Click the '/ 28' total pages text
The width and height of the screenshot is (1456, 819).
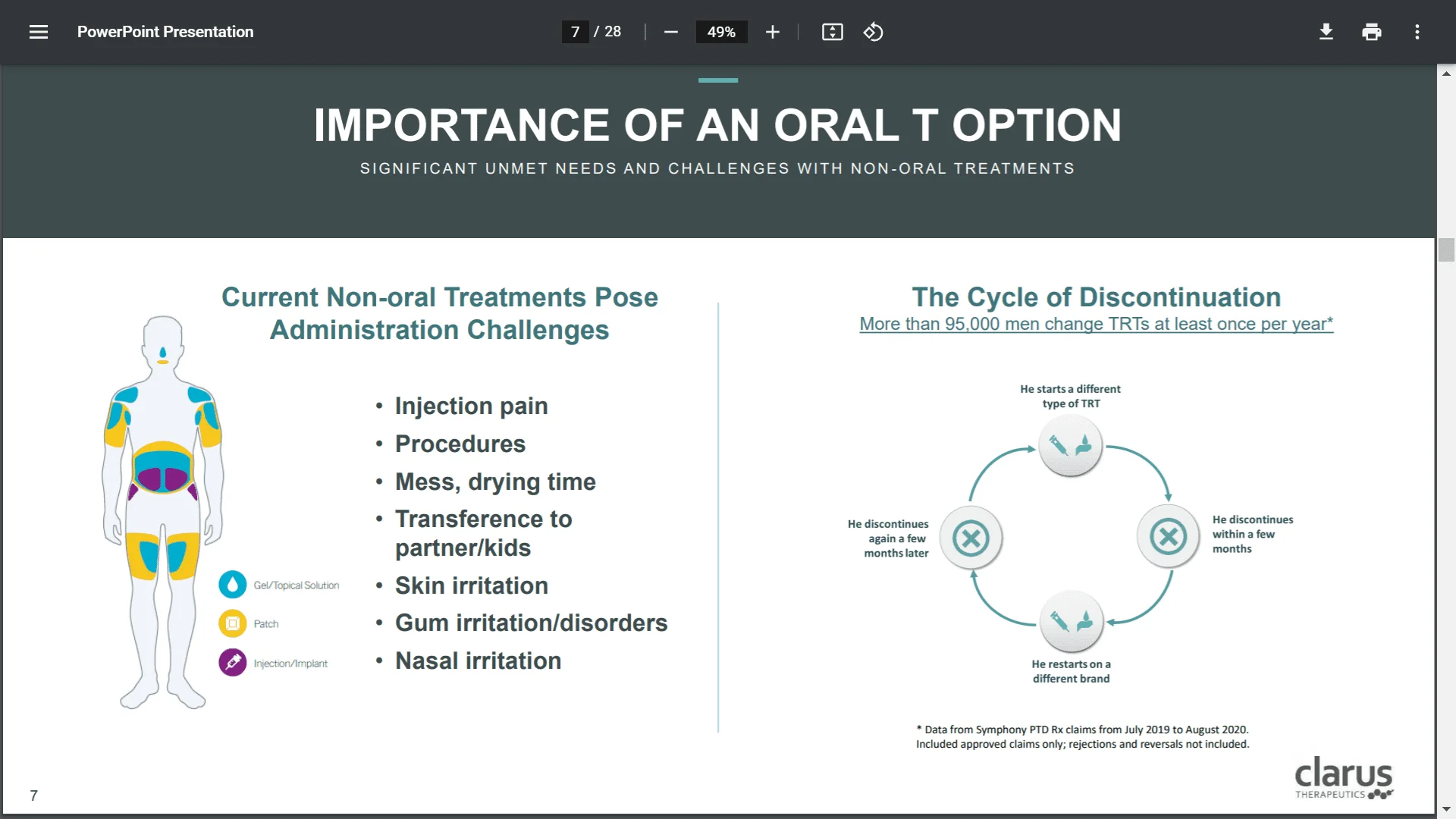pos(607,32)
